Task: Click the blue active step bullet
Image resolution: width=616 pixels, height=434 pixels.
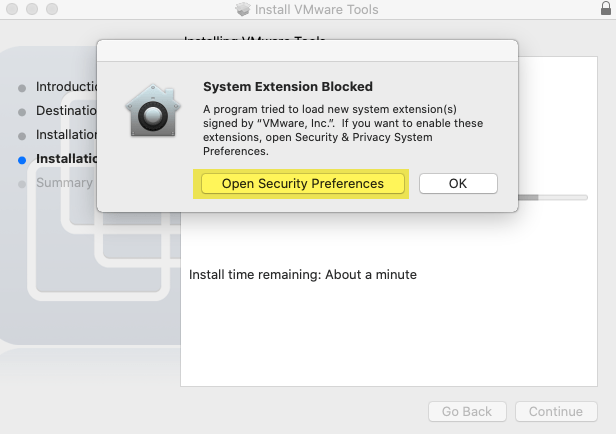Action: 22,160
